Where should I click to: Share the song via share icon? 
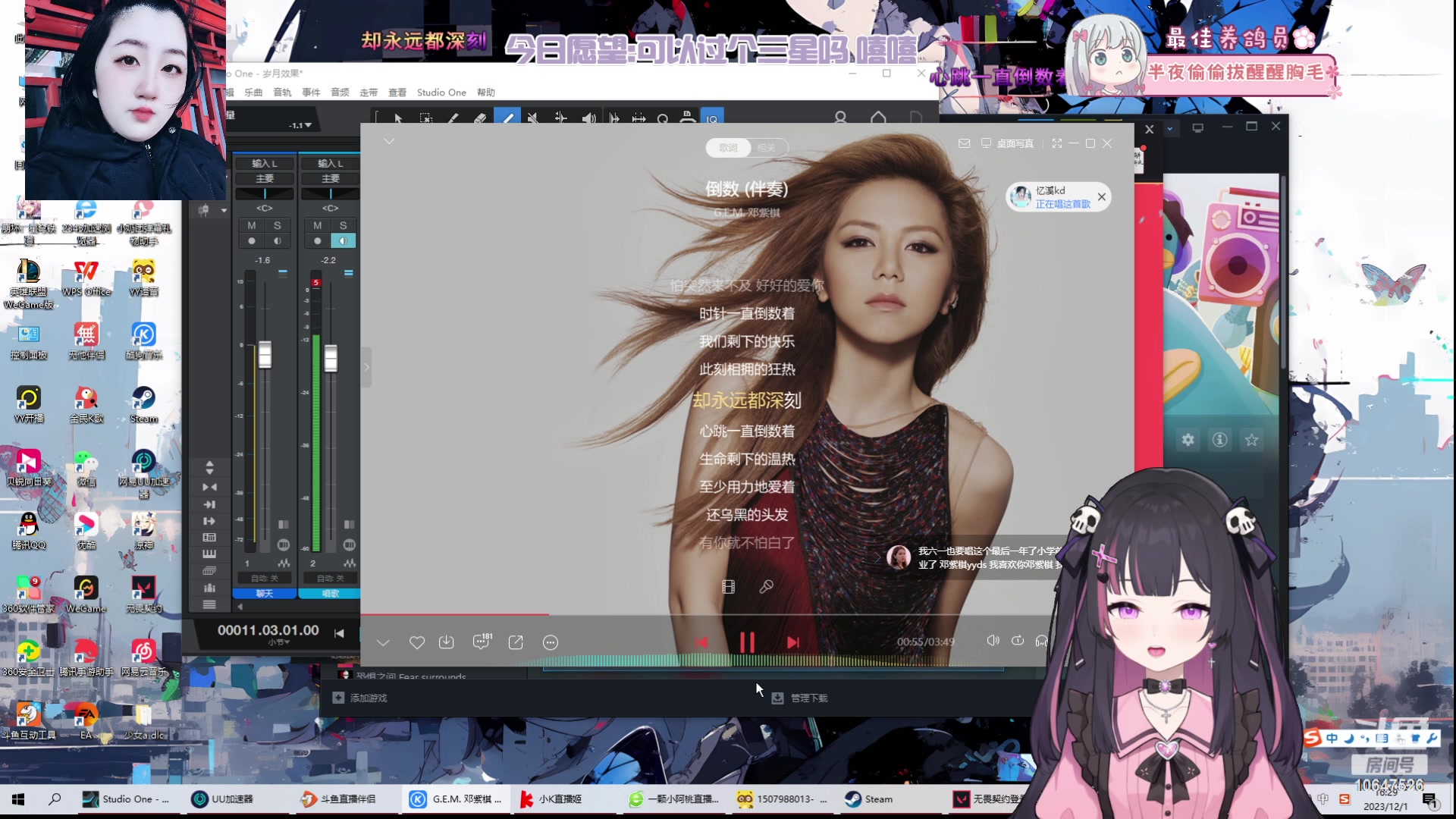coord(516,642)
